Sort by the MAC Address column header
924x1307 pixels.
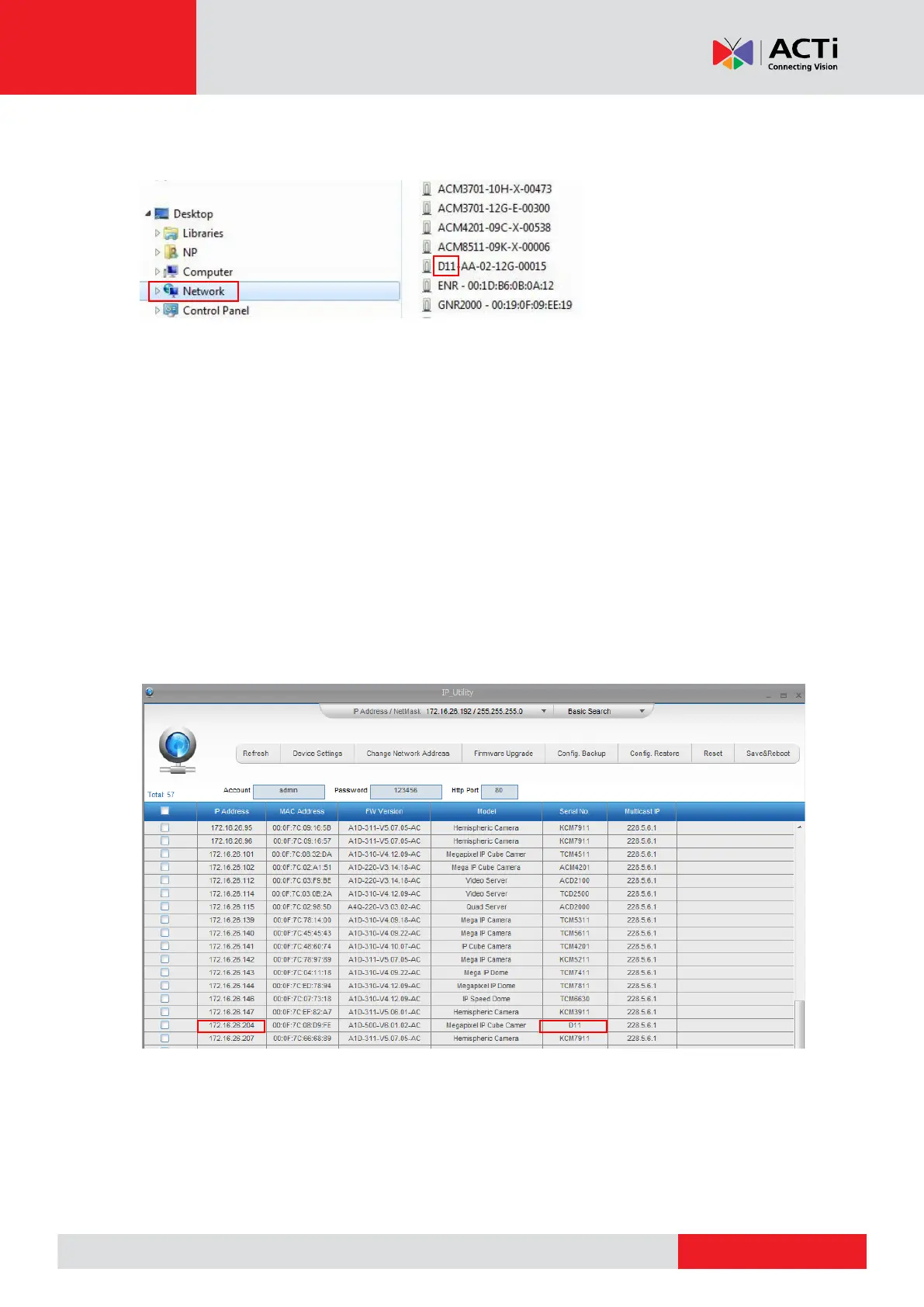coord(302,811)
